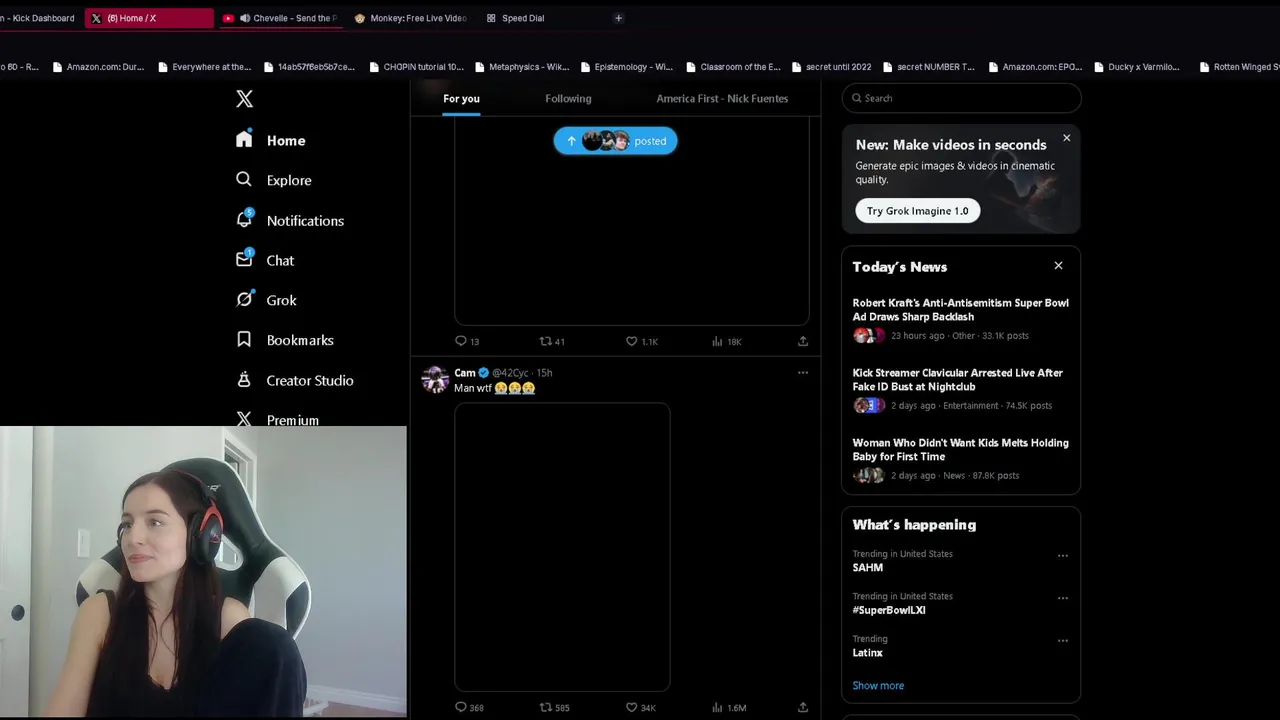Screen dimensions: 1280x720
Task: Click the new posts pill
Action: click(x=615, y=141)
